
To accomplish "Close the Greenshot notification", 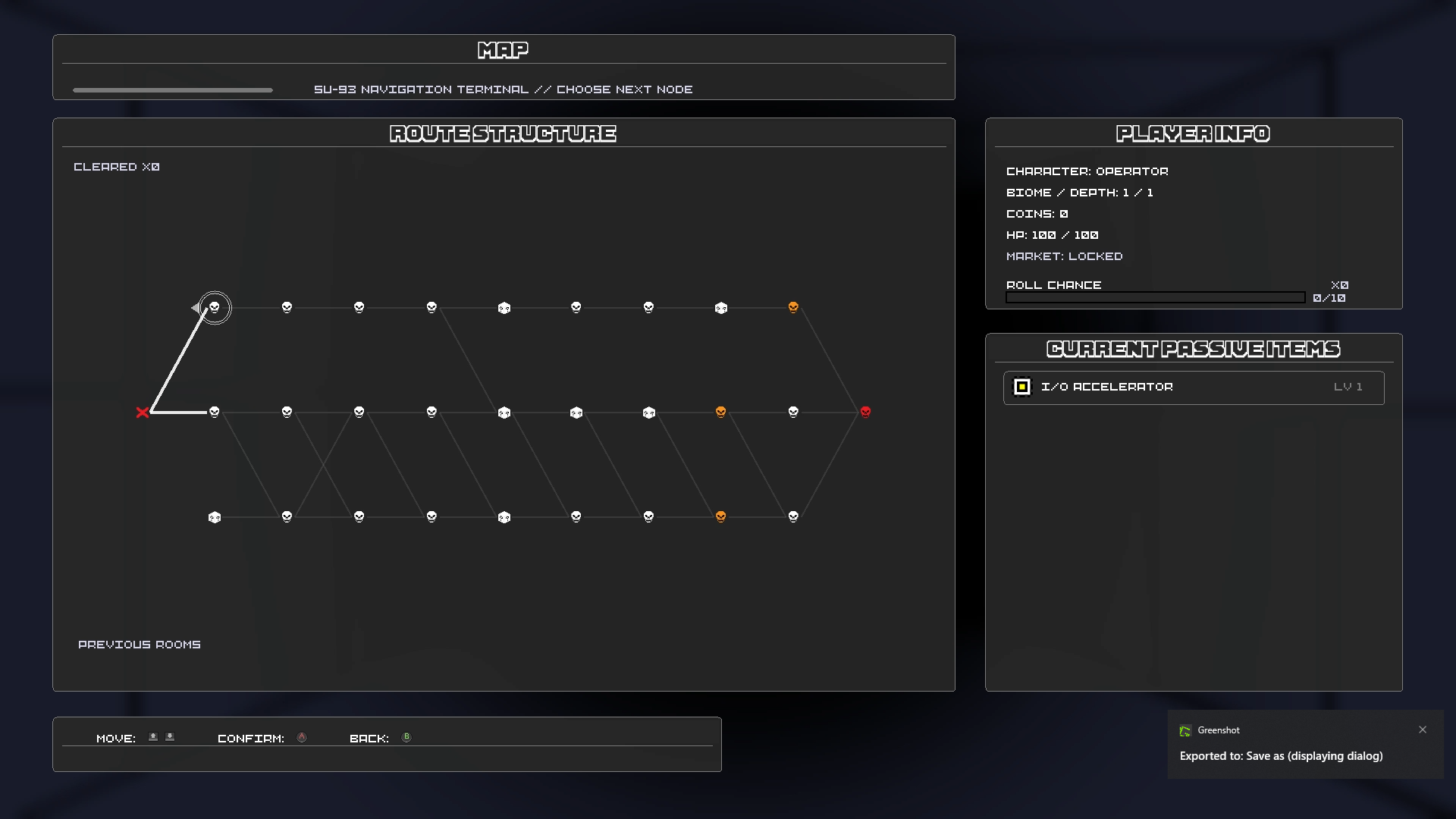I will pyautogui.click(x=1423, y=730).
